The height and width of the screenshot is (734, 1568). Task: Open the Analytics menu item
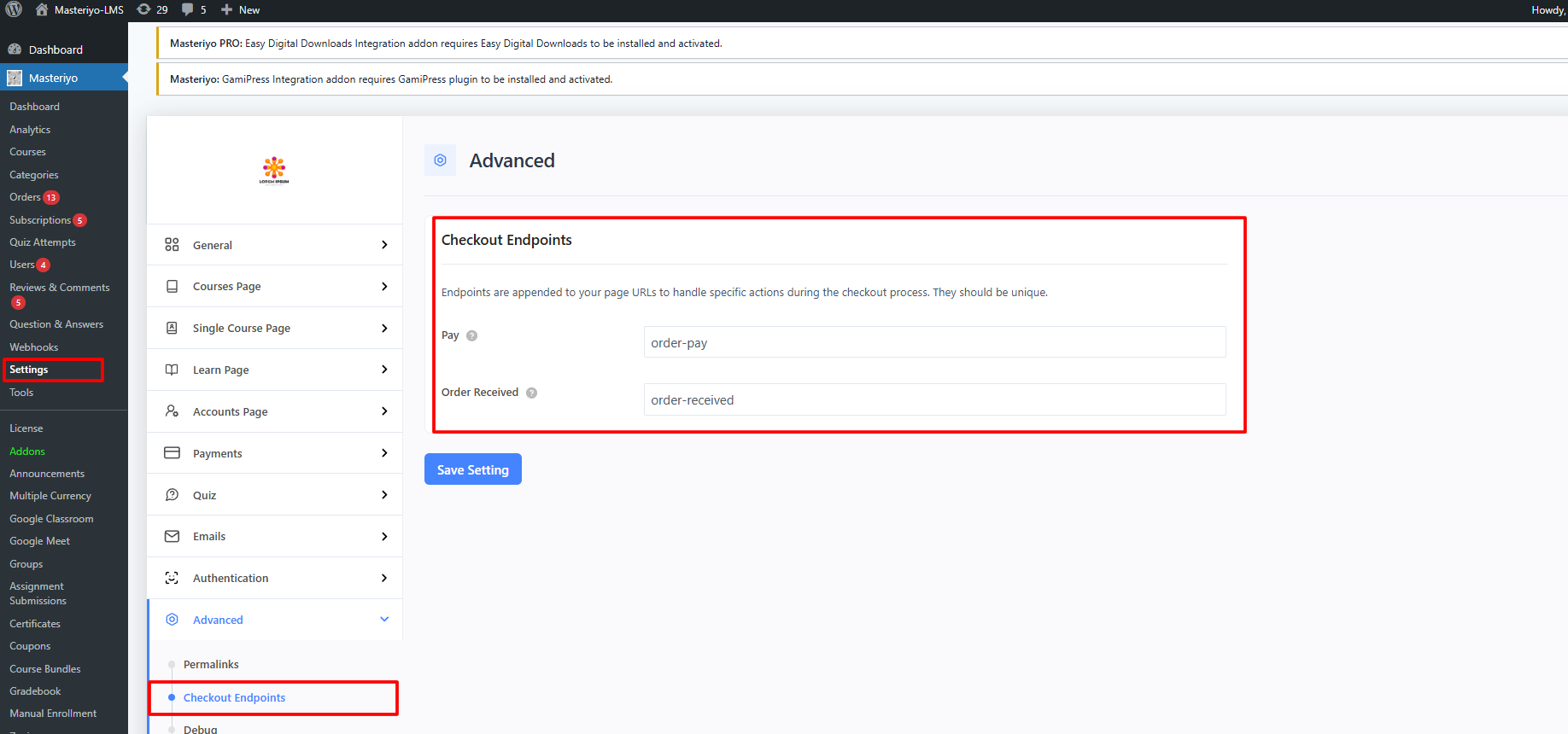point(30,130)
